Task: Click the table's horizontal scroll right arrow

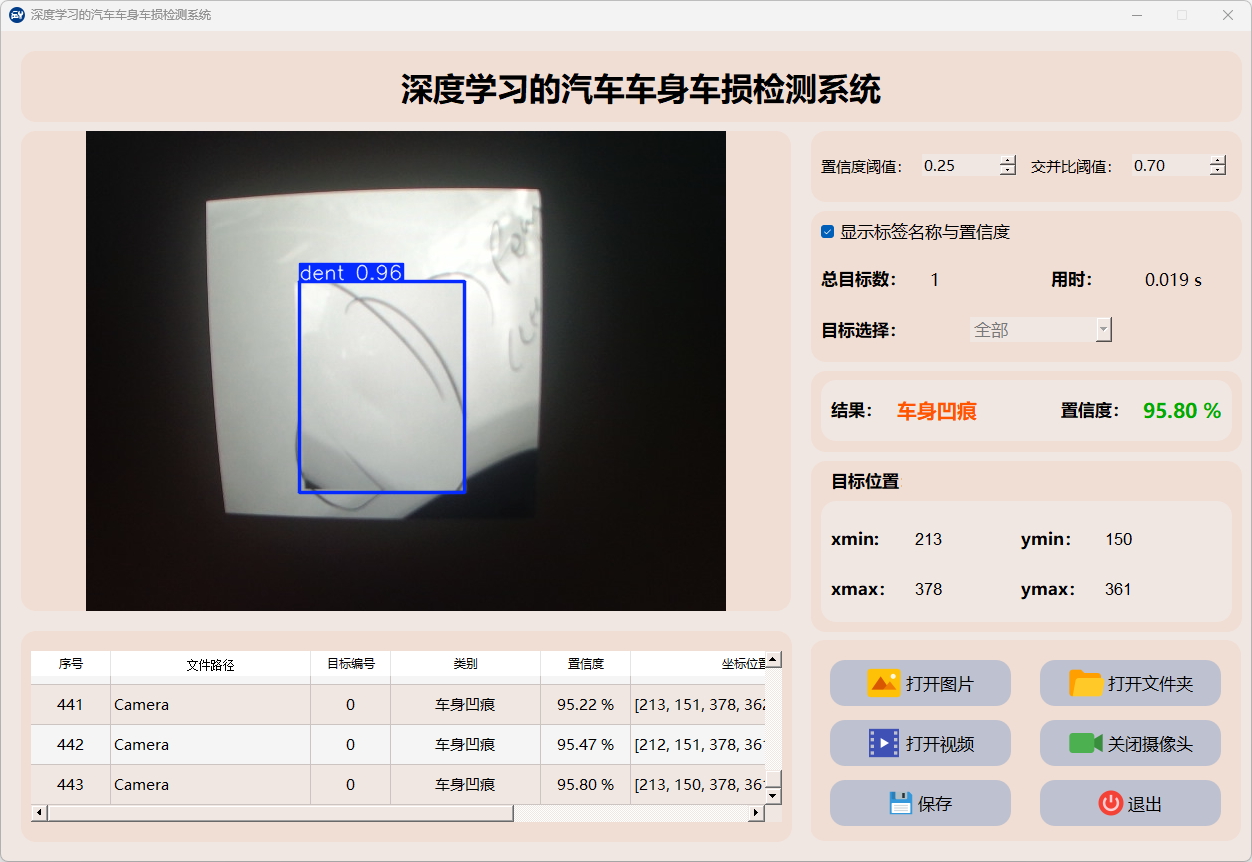Action: click(x=756, y=813)
